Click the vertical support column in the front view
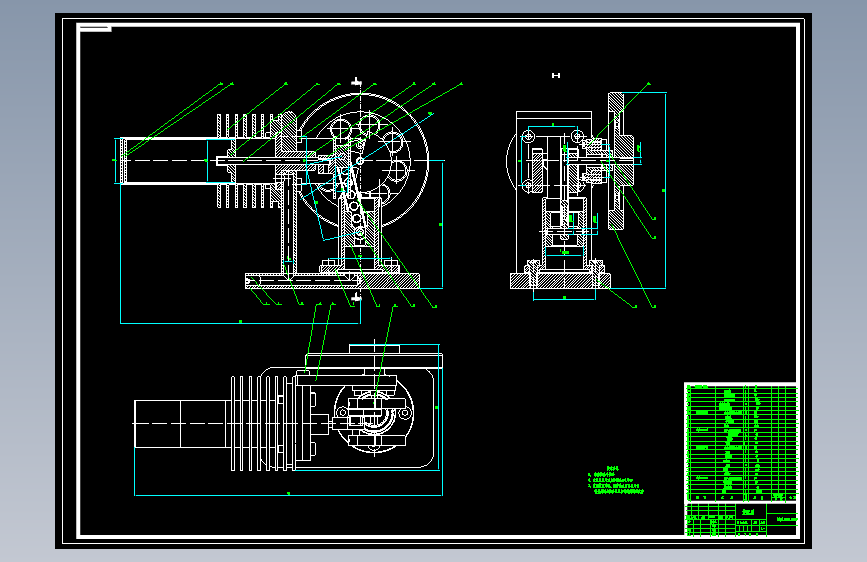The image size is (867, 562). click(x=289, y=226)
